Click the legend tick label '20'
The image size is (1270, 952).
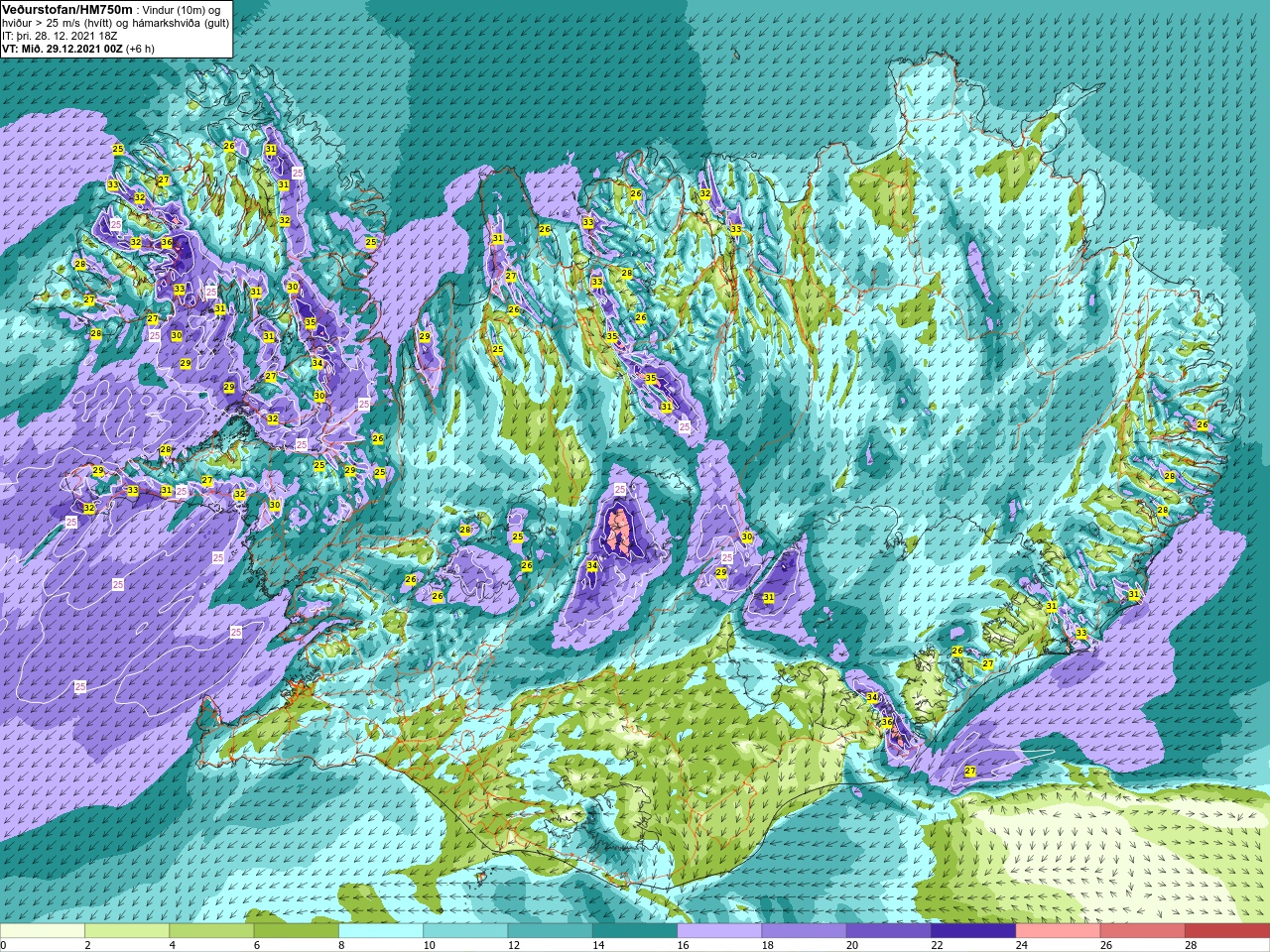(x=852, y=945)
